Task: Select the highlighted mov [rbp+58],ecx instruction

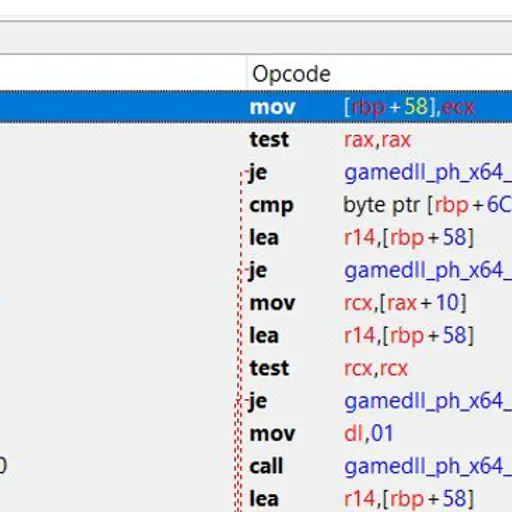Action: point(256,107)
